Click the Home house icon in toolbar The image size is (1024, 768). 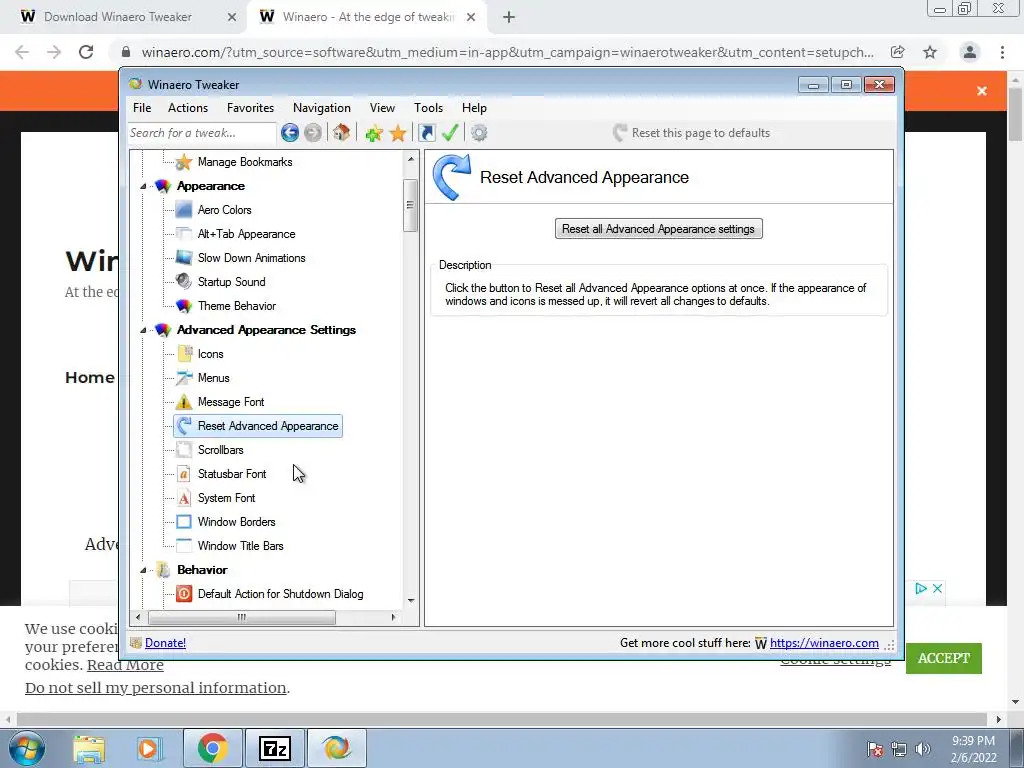(x=341, y=133)
